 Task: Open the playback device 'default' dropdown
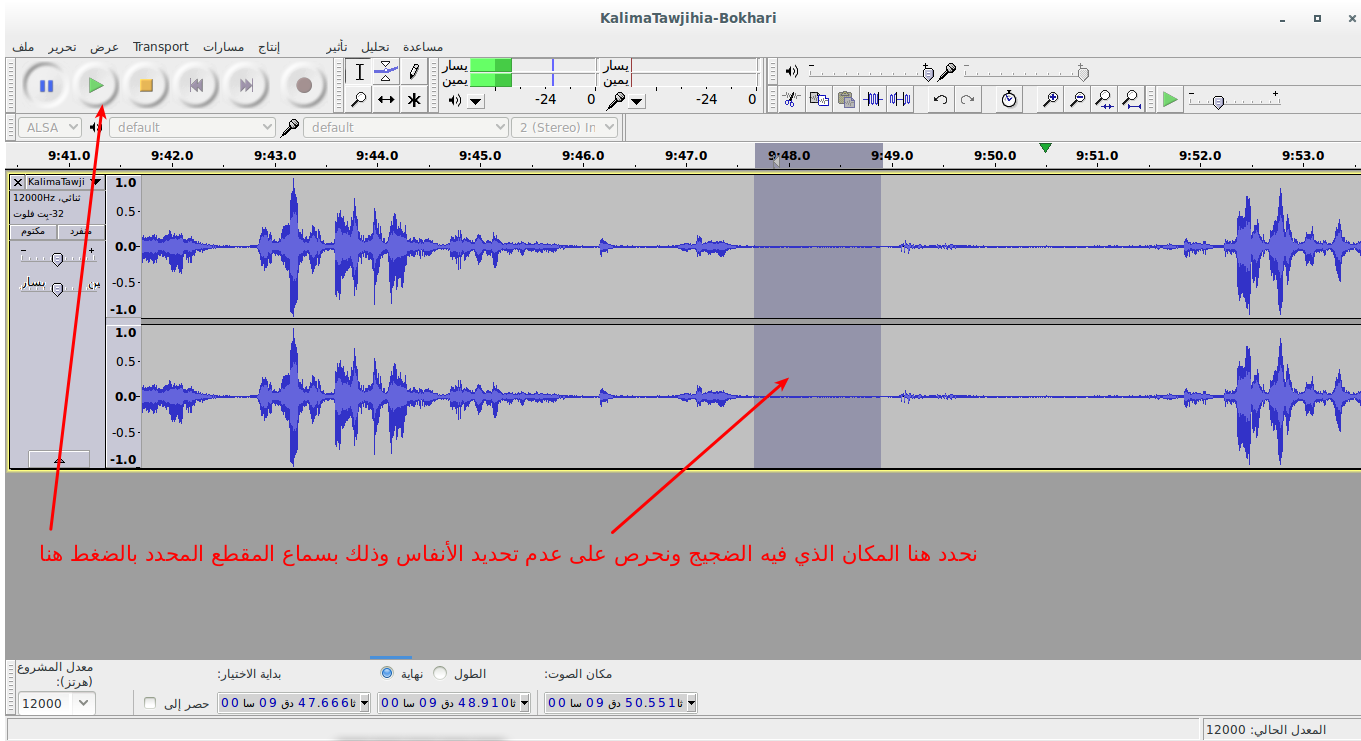[192, 127]
